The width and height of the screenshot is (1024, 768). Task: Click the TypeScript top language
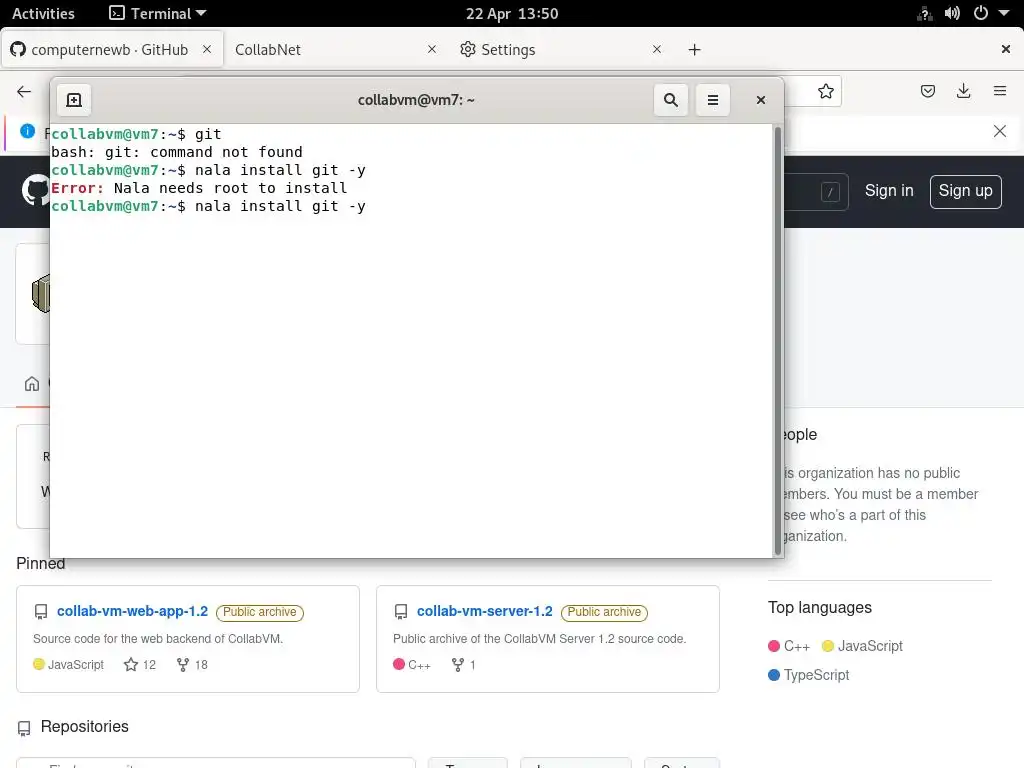pos(808,675)
